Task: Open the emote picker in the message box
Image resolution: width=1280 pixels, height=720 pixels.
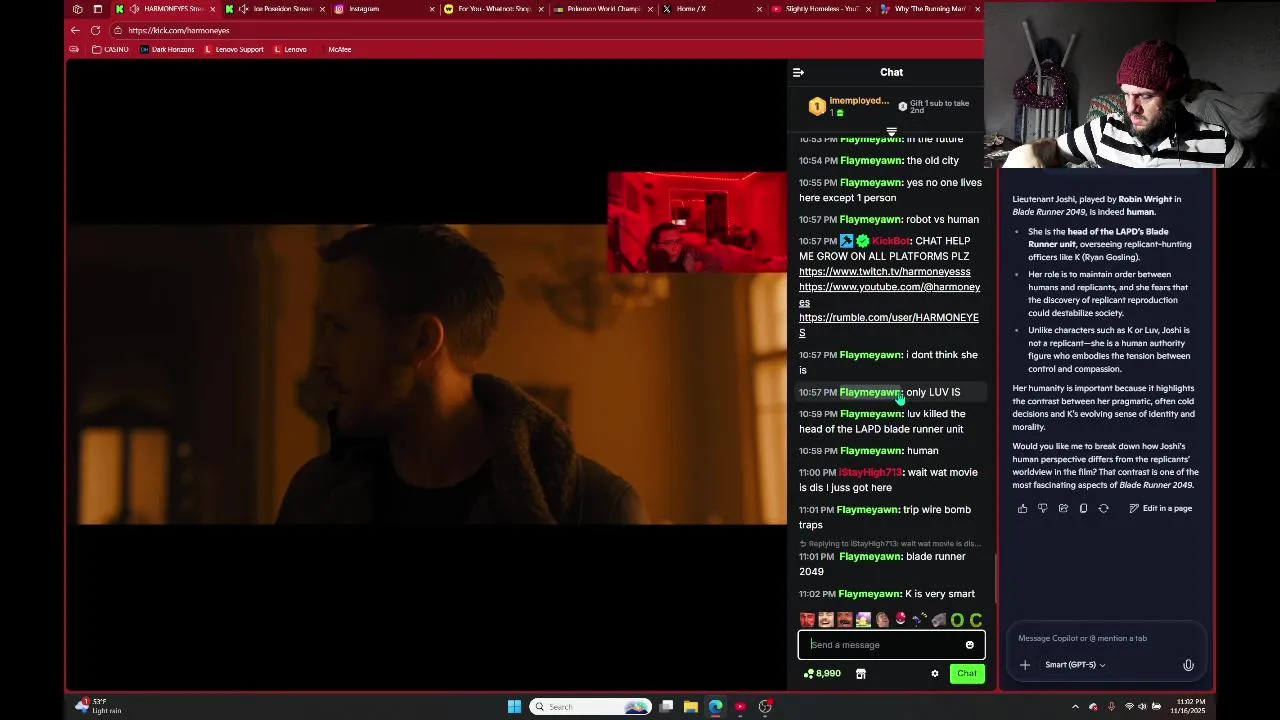Action: tap(969, 645)
